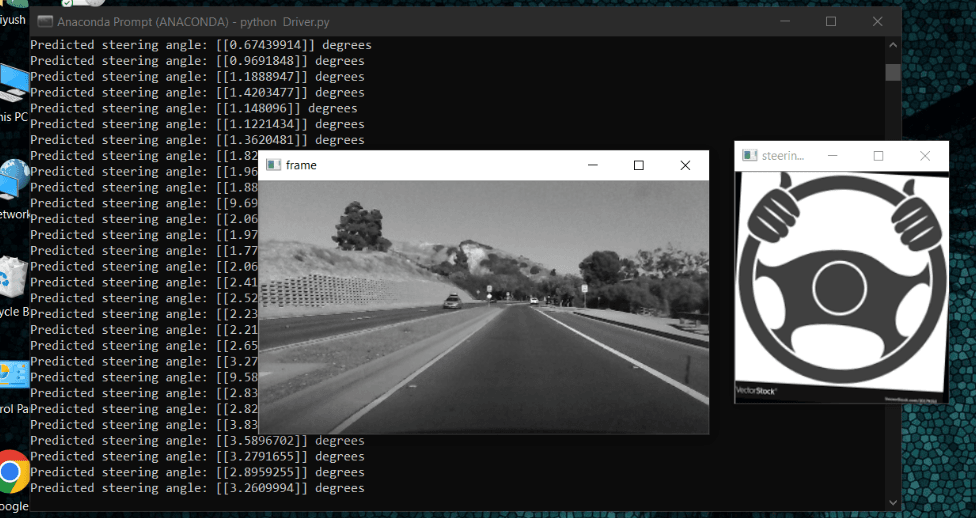This screenshot has width=976, height=518.
Task: Select the Network desktop icon
Action: (14, 181)
